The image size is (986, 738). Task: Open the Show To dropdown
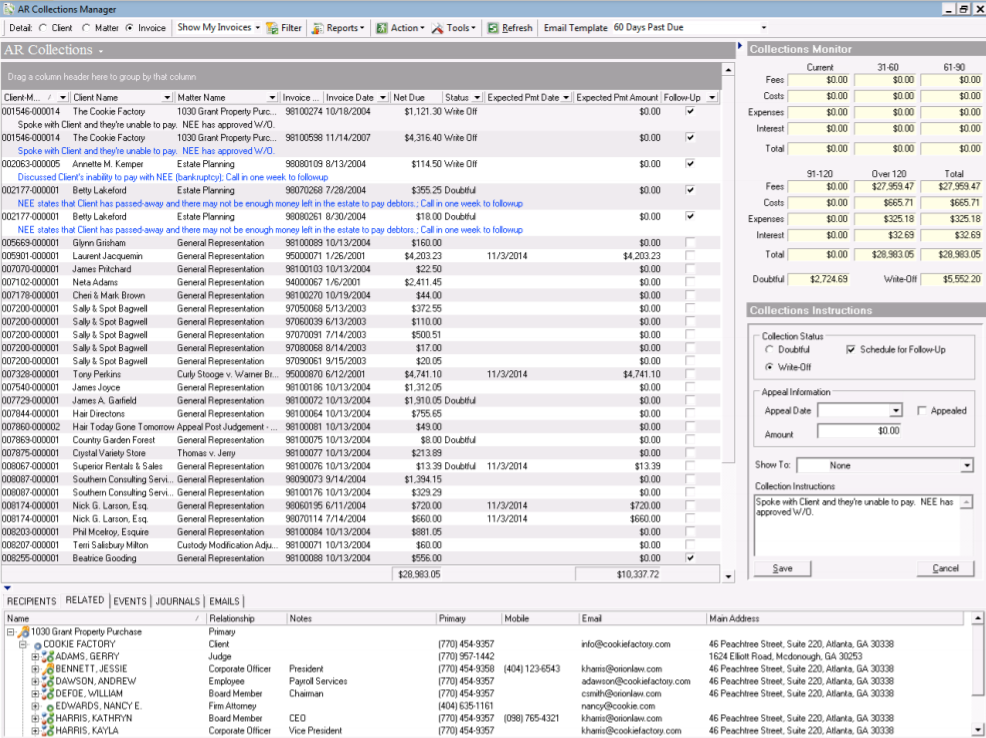point(966,465)
